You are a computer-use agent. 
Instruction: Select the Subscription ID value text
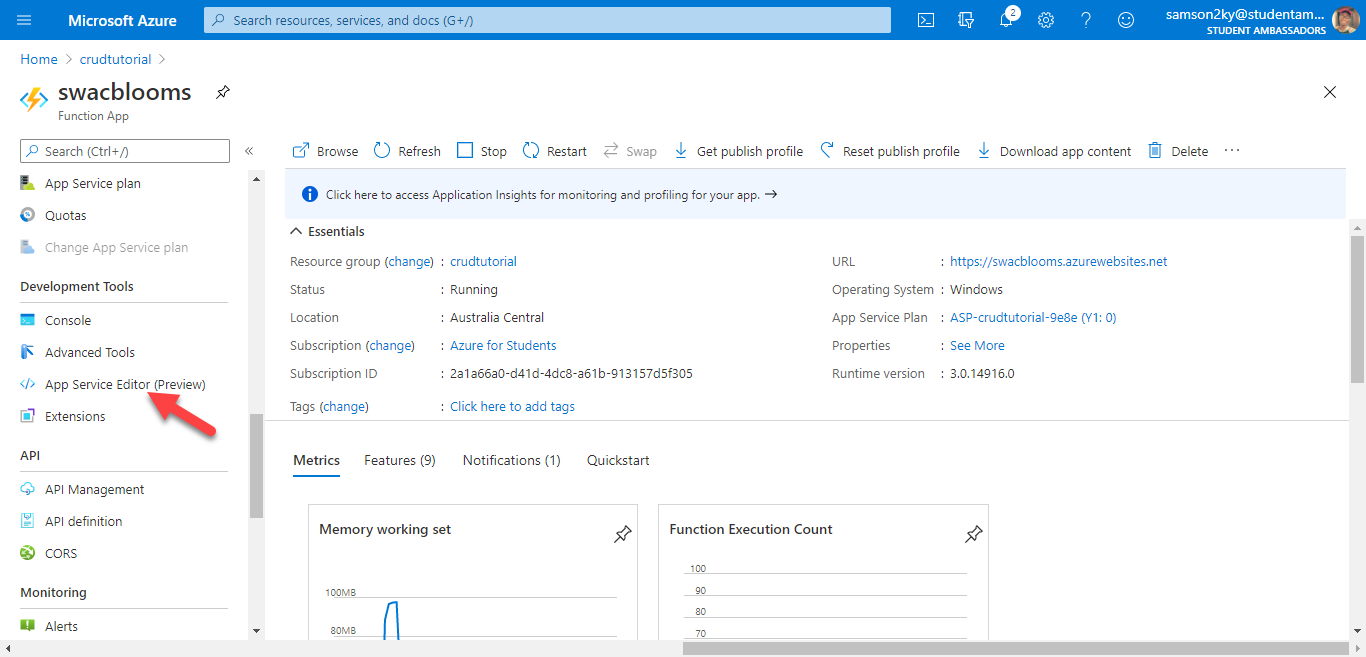571,373
